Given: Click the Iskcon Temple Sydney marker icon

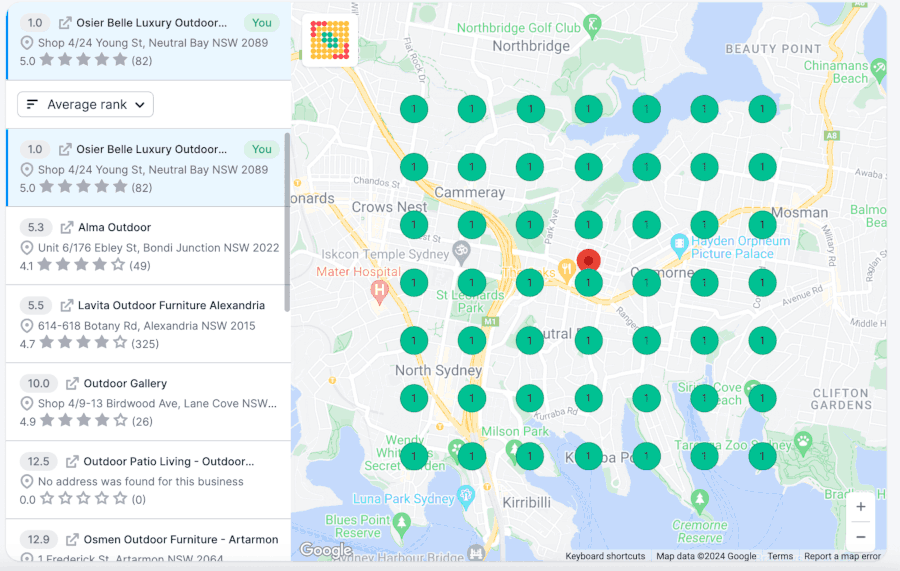Looking at the screenshot, I should pyautogui.click(x=461, y=252).
